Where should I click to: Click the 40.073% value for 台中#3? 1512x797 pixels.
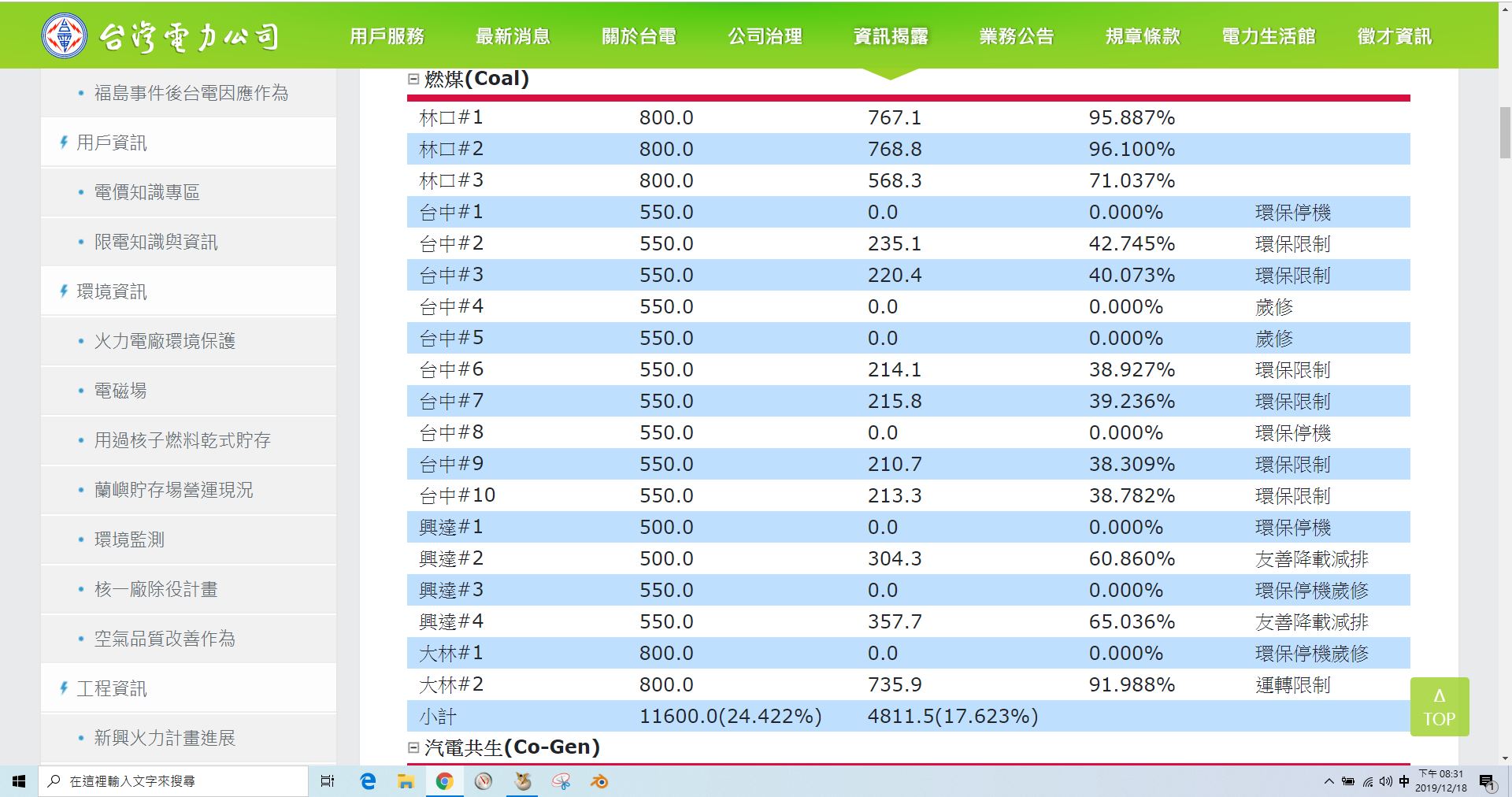point(1132,275)
